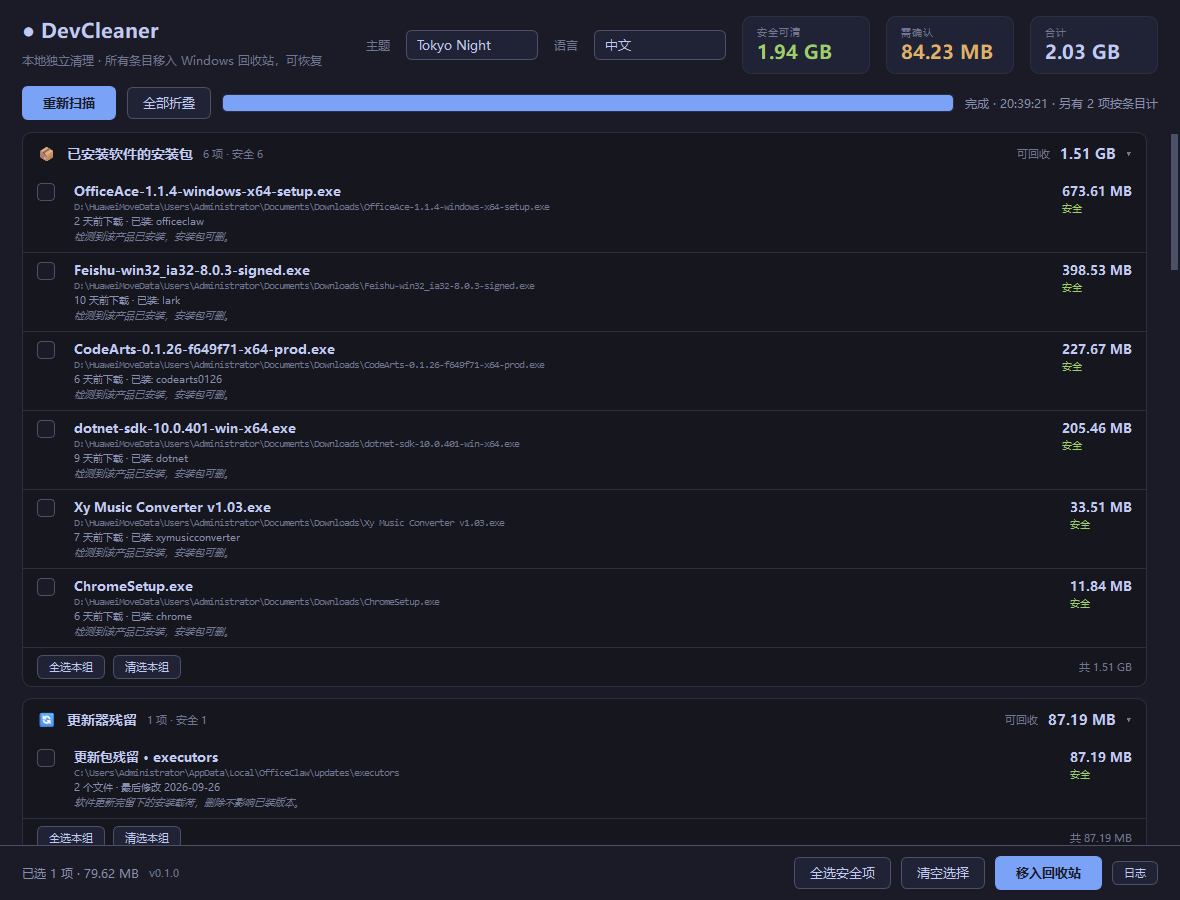Click the executors 87.19 MB size value

tap(1101, 757)
